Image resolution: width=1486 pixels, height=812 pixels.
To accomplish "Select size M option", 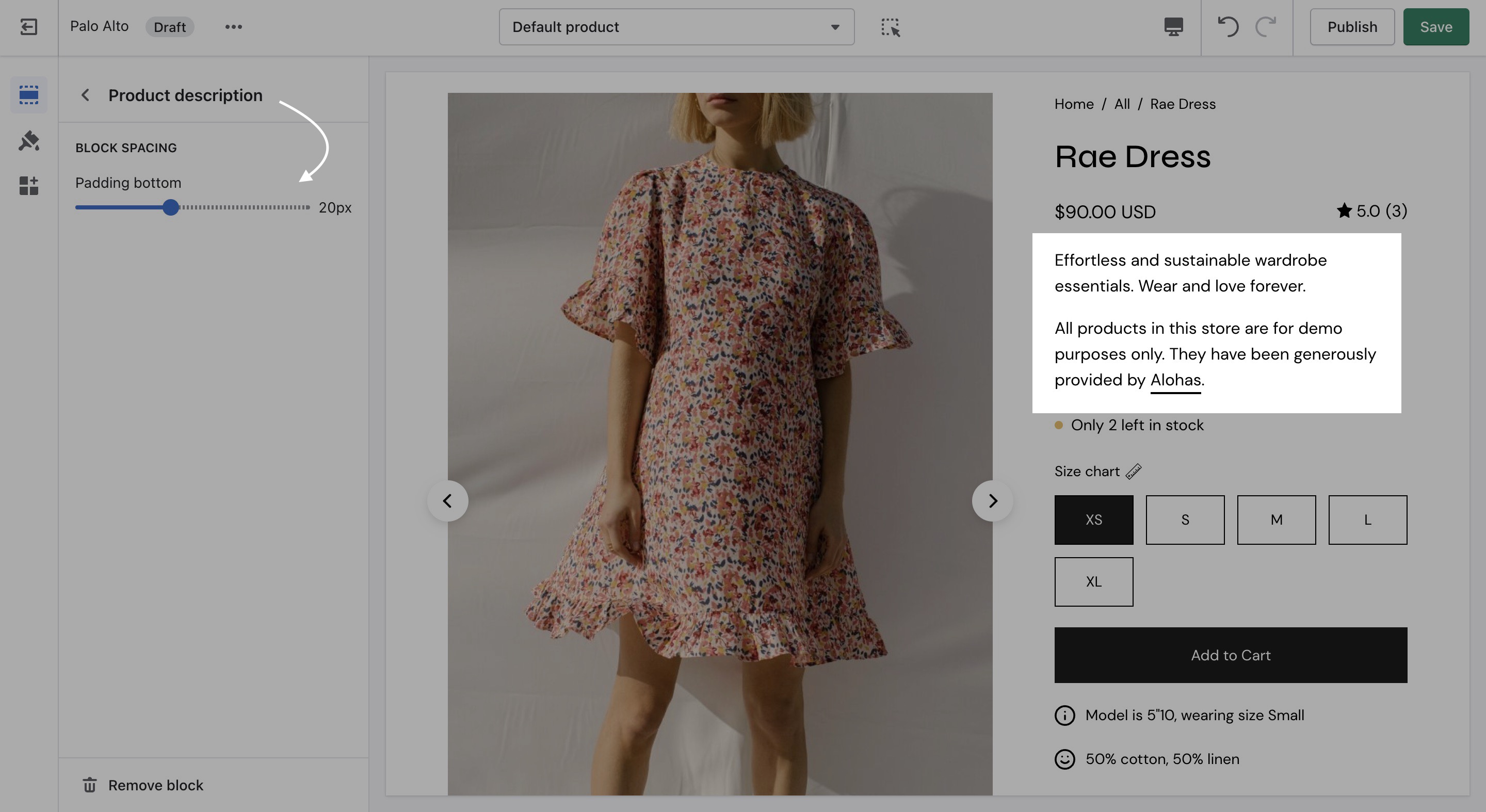I will [x=1276, y=519].
